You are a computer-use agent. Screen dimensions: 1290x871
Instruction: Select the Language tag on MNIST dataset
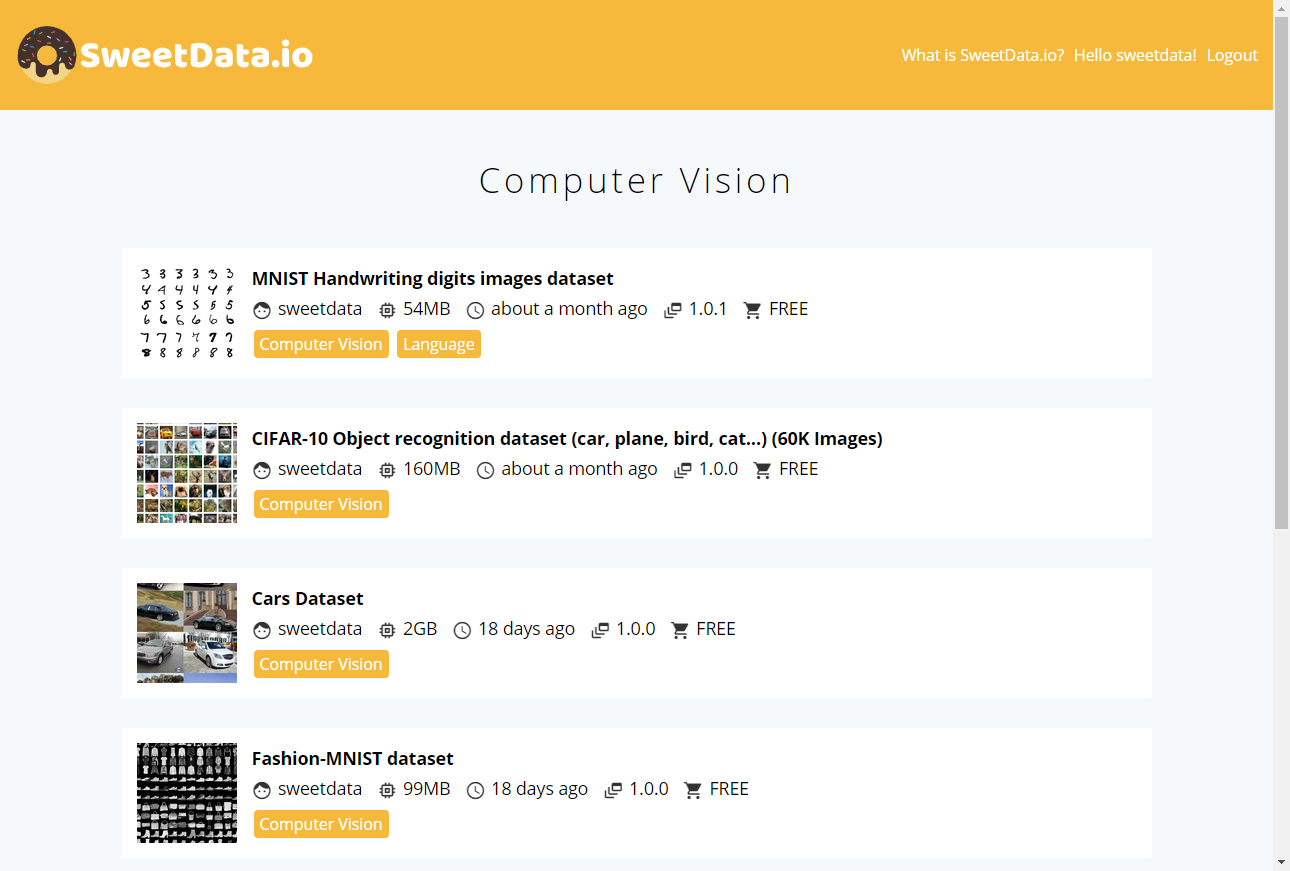pyautogui.click(x=438, y=344)
